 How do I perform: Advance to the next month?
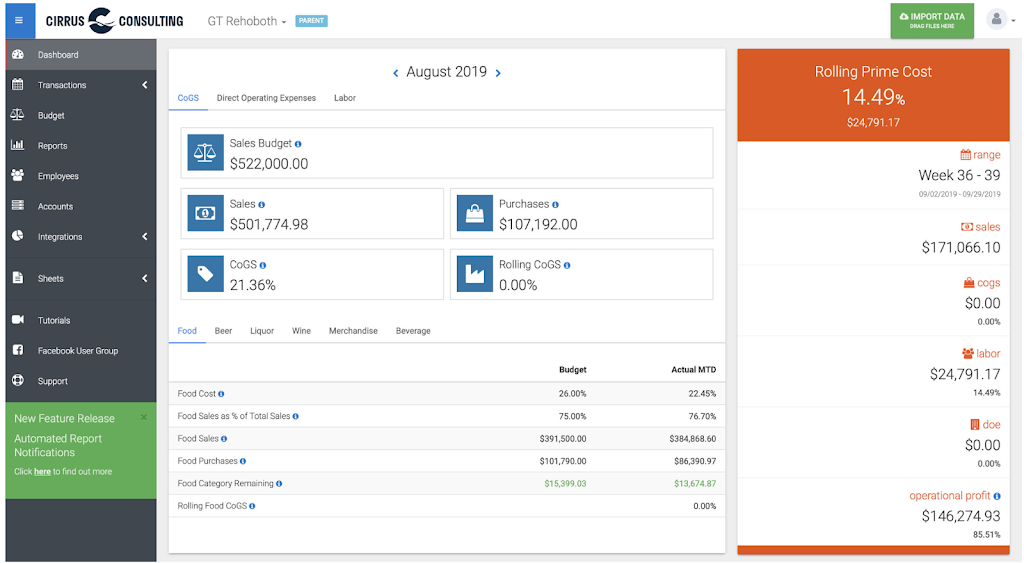(x=498, y=73)
